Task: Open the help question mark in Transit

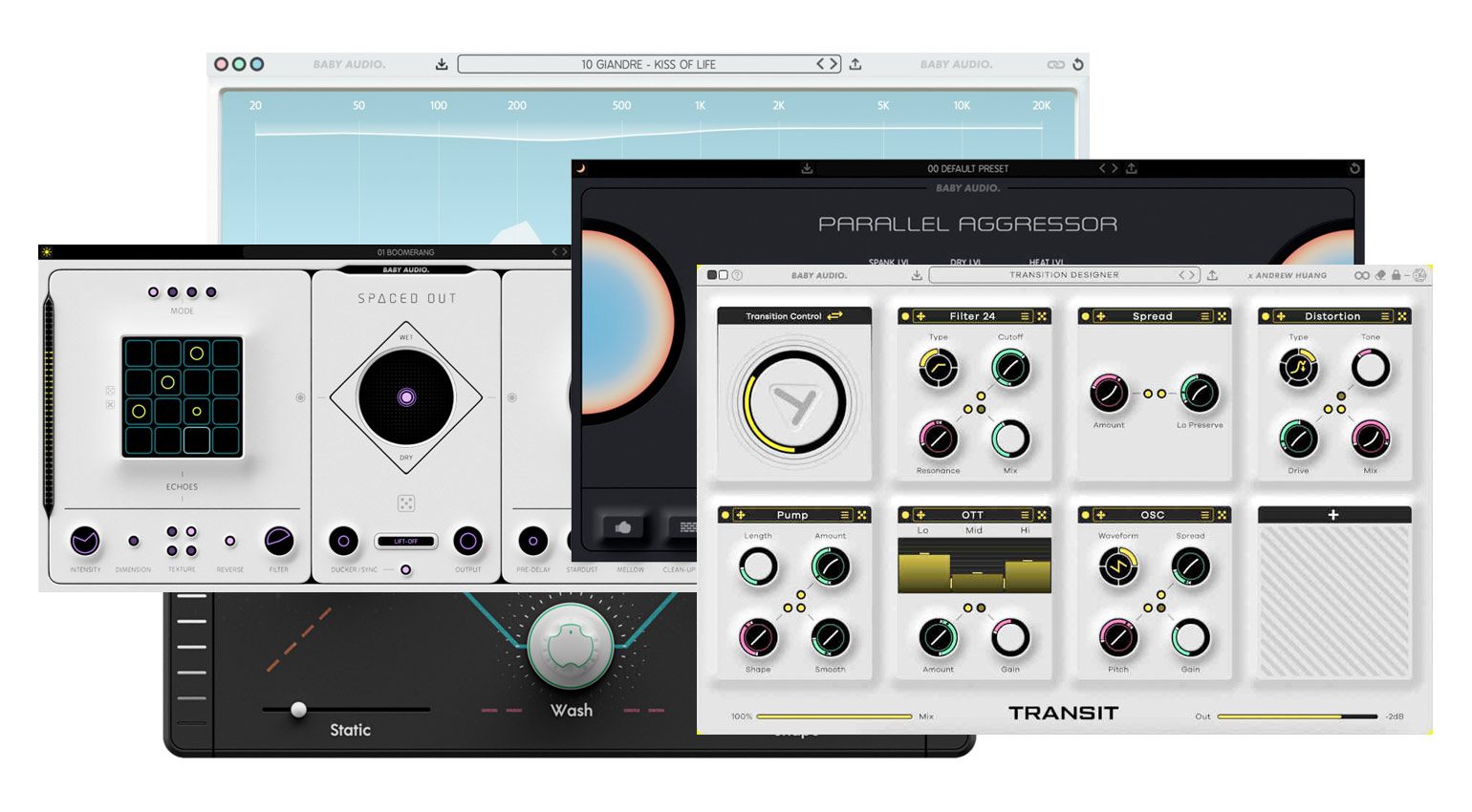Action: click(737, 275)
